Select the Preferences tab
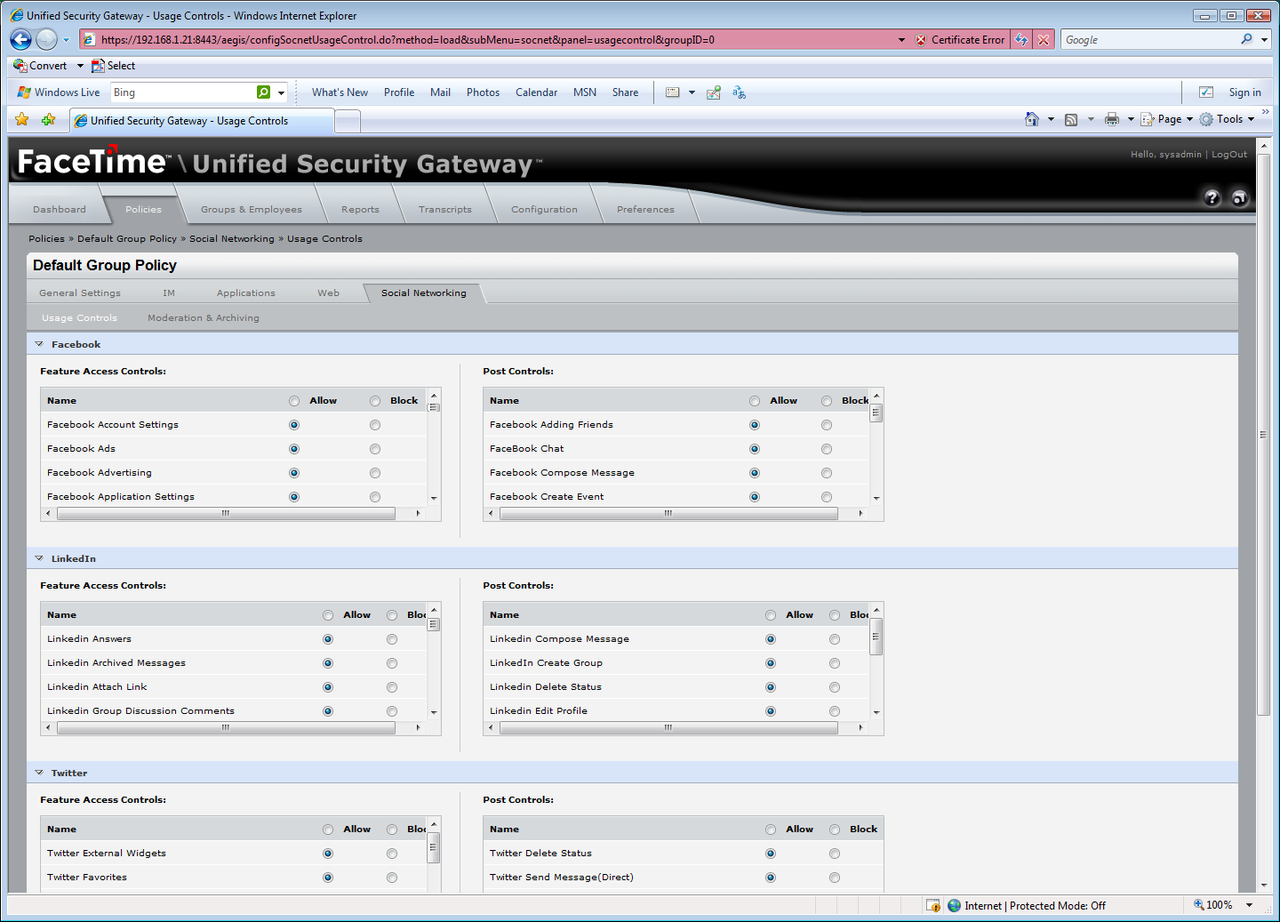 pos(645,210)
